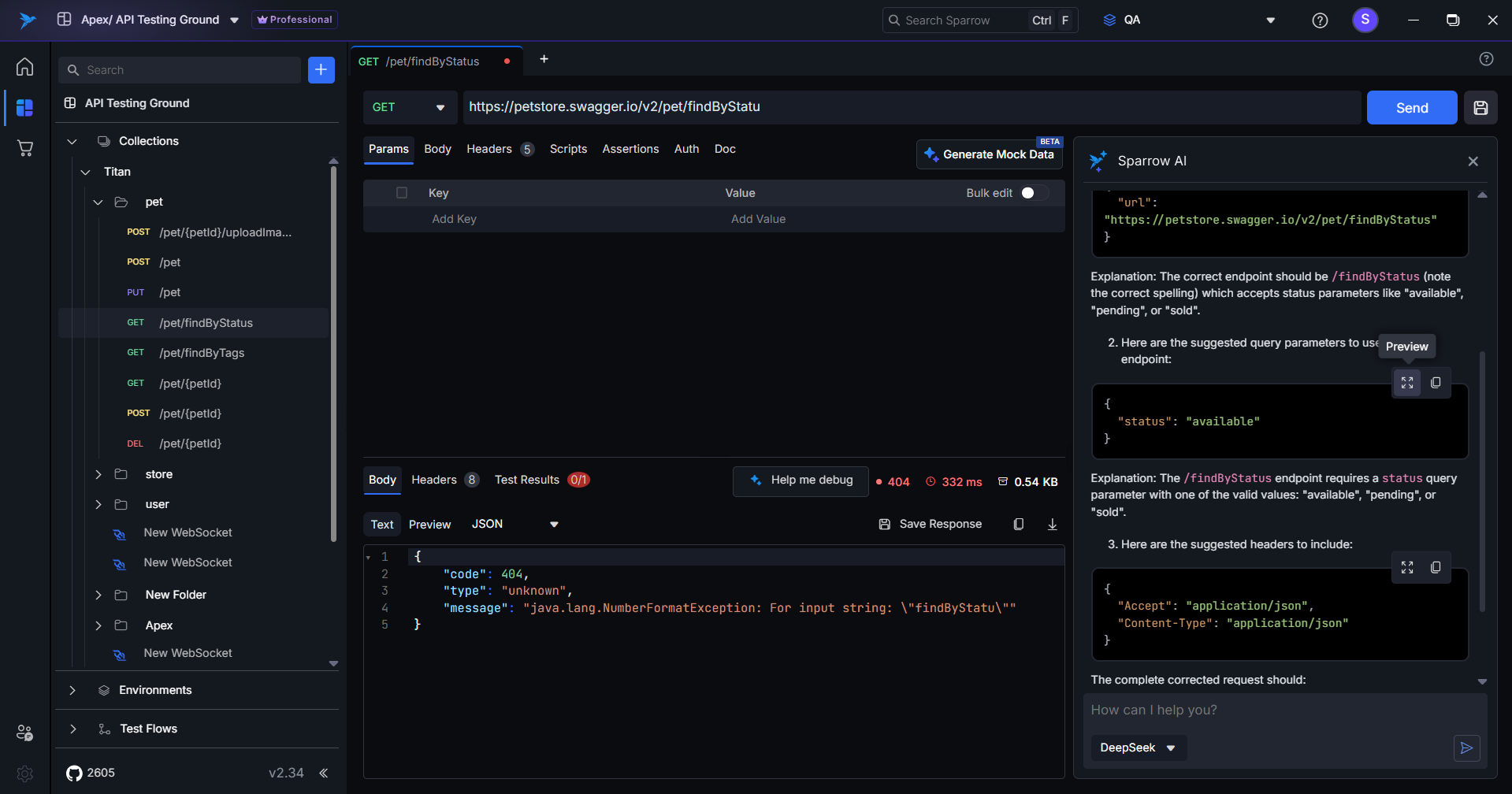Expand the Environments section
Viewport: 1512px width, 794px height.
click(72, 690)
